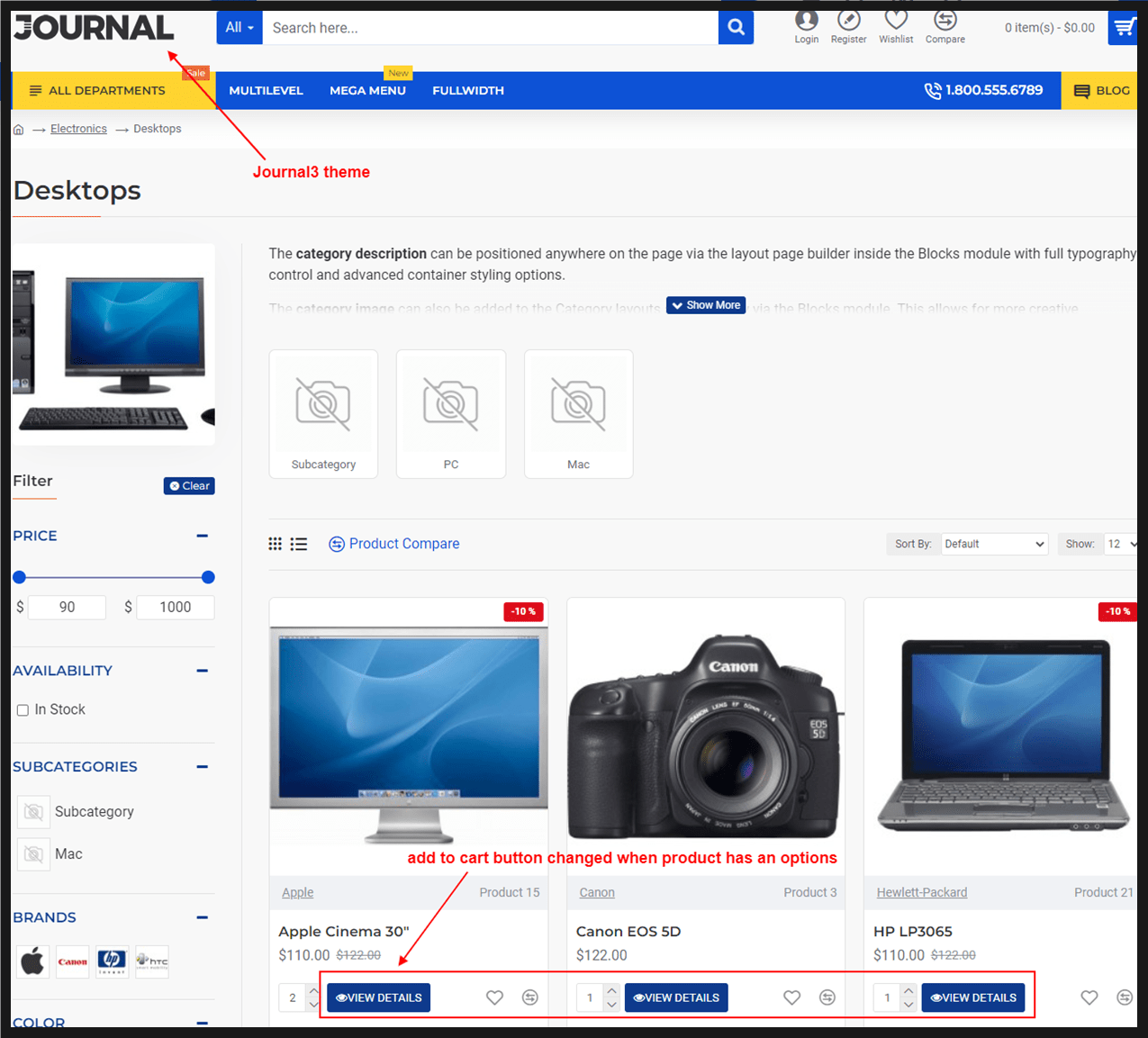Image resolution: width=1148 pixels, height=1038 pixels.
Task: Collapse the Price filter section
Action: [x=203, y=536]
